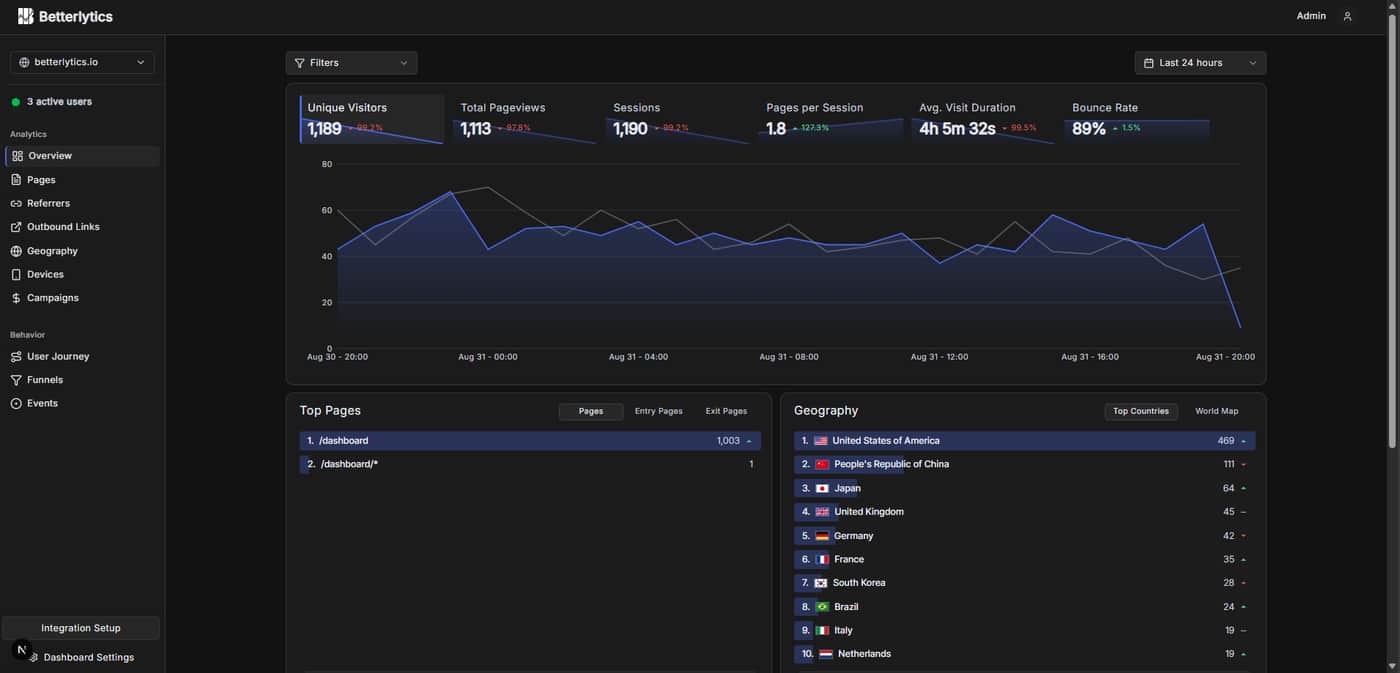The width and height of the screenshot is (1400, 673).
Task: Open the Events page
Action: click(83, 404)
